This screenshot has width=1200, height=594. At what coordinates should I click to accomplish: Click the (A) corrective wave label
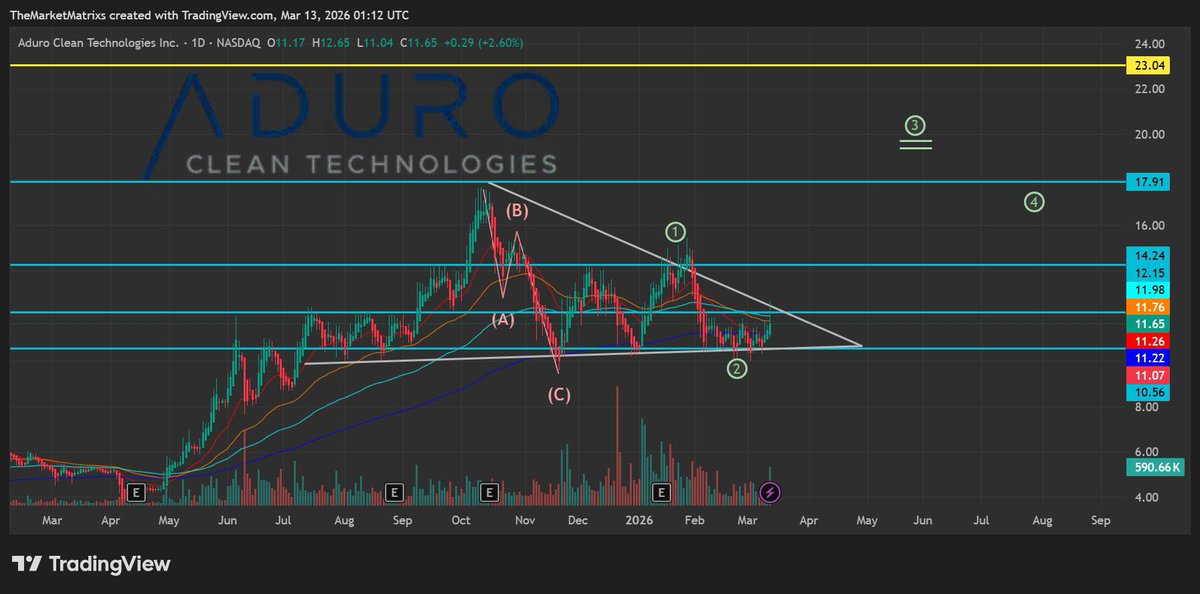point(502,320)
